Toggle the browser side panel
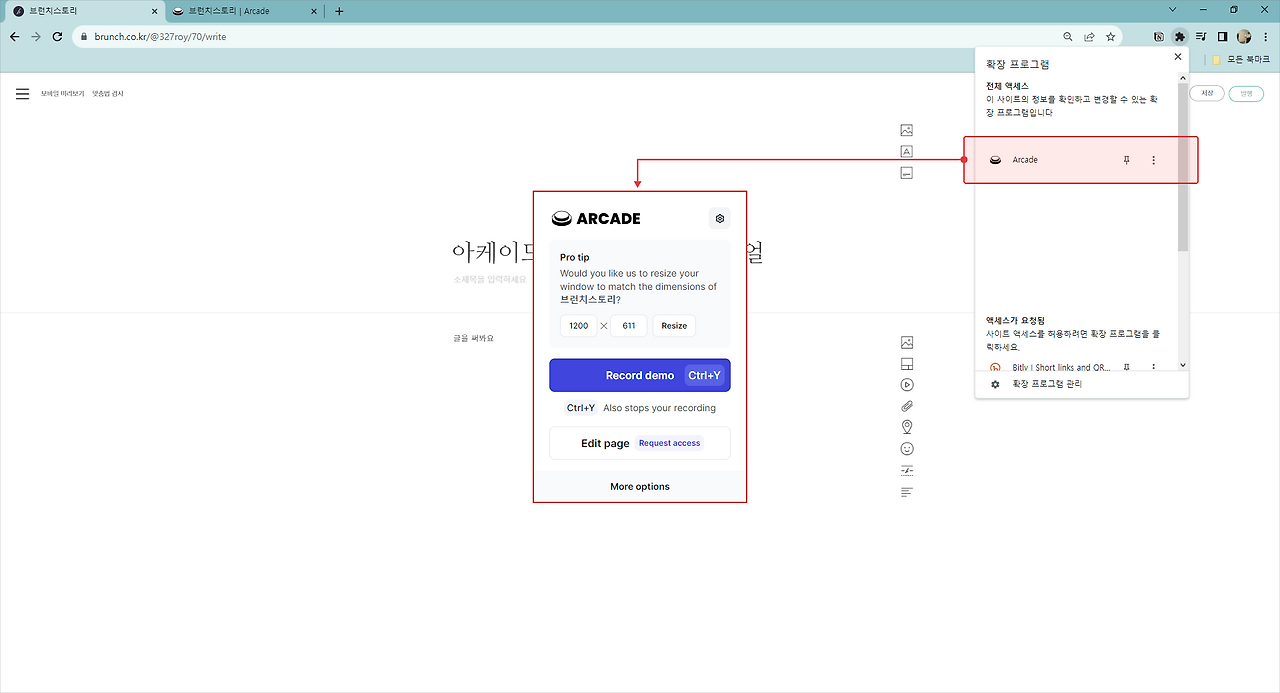 pyautogui.click(x=1222, y=36)
